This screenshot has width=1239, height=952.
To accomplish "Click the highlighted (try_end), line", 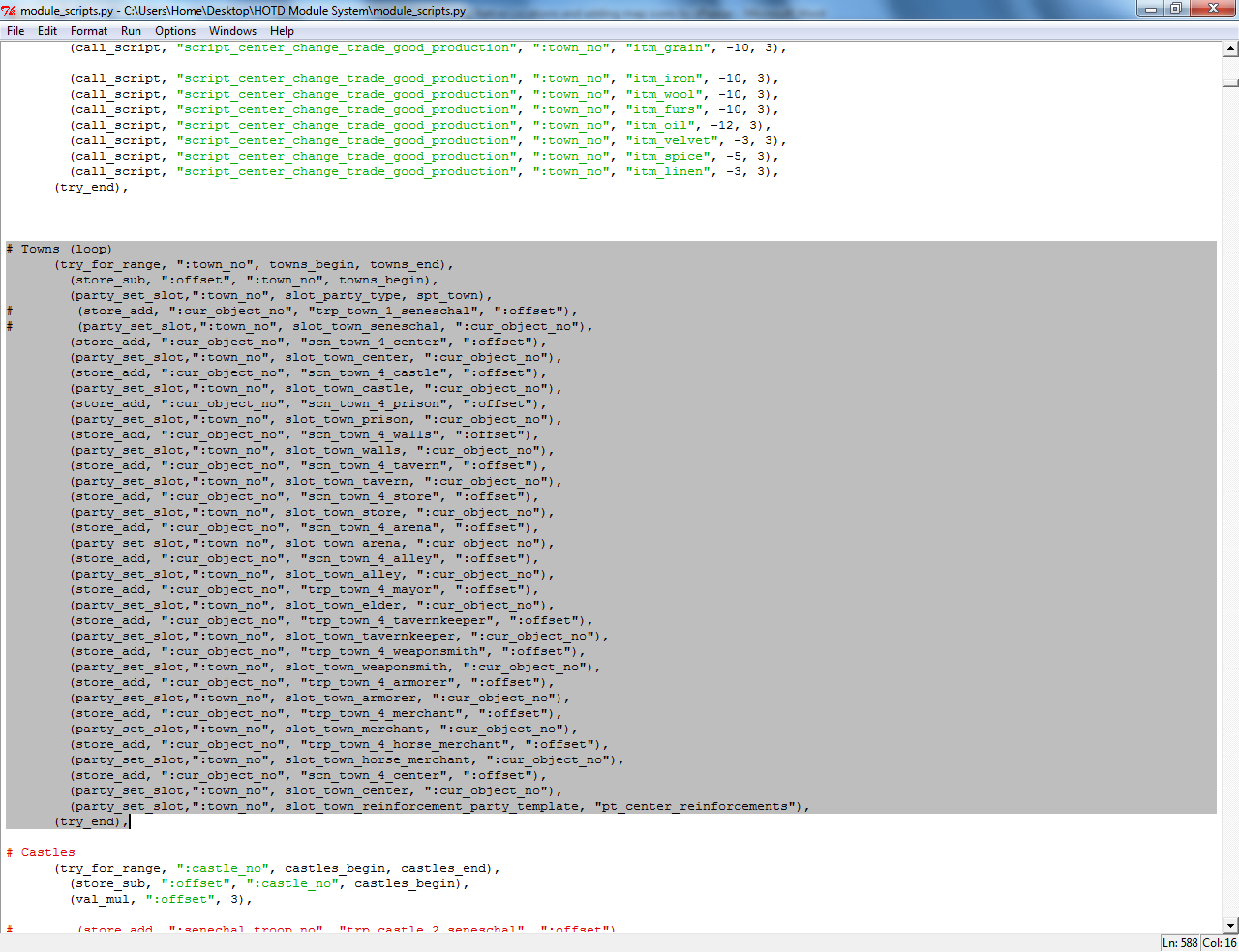I will [90, 821].
